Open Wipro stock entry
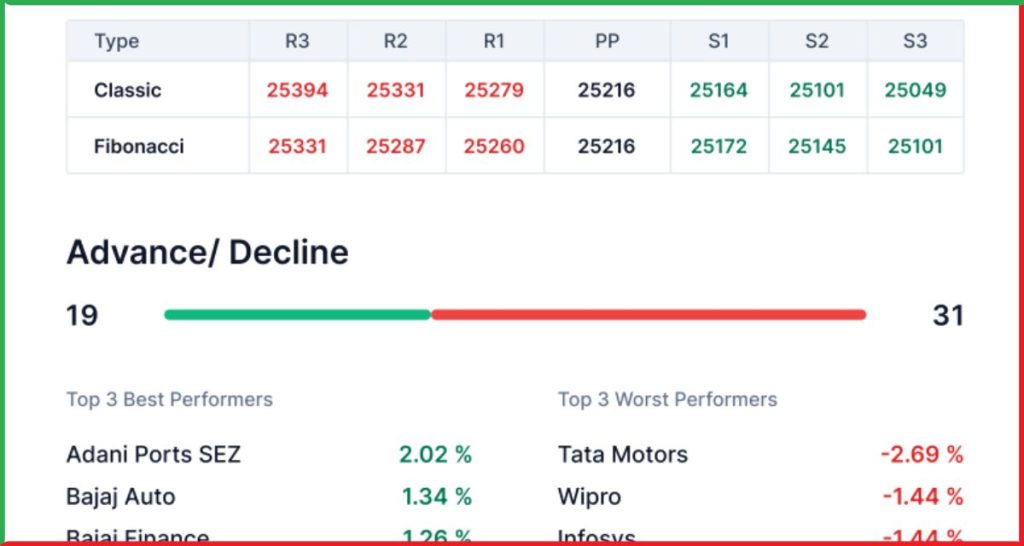 tap(589, 497)
